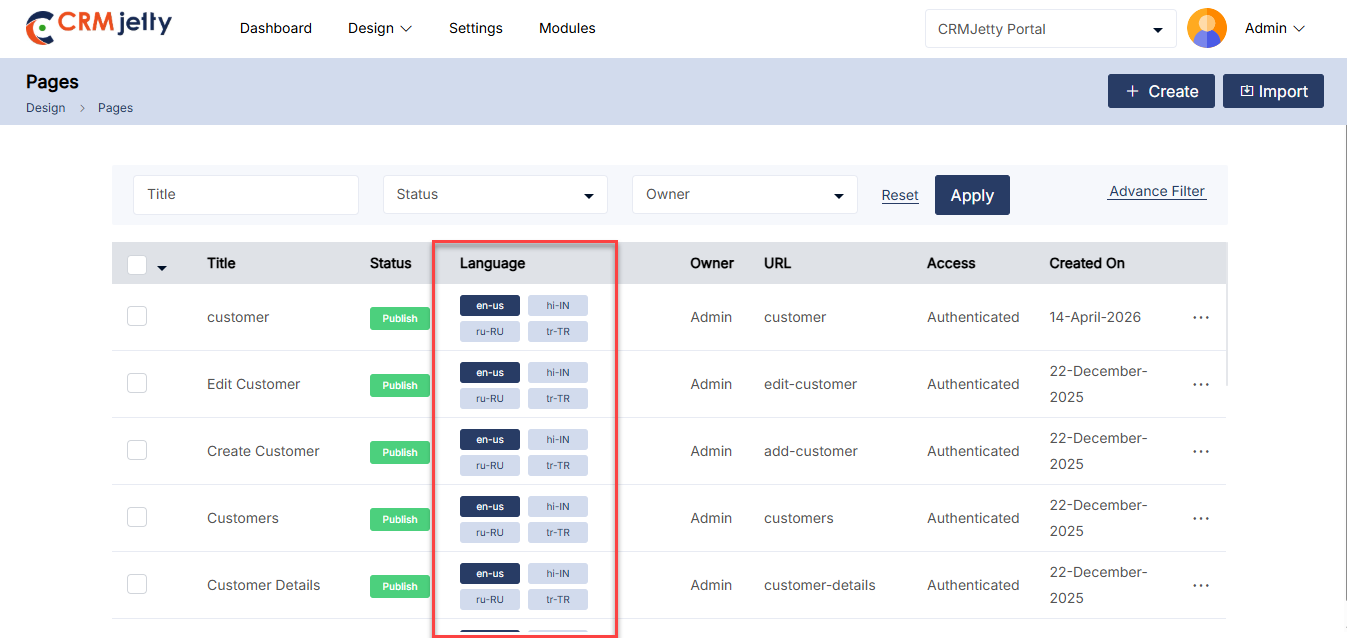
Task: Go to the Modules menu item
Action: 567,28
